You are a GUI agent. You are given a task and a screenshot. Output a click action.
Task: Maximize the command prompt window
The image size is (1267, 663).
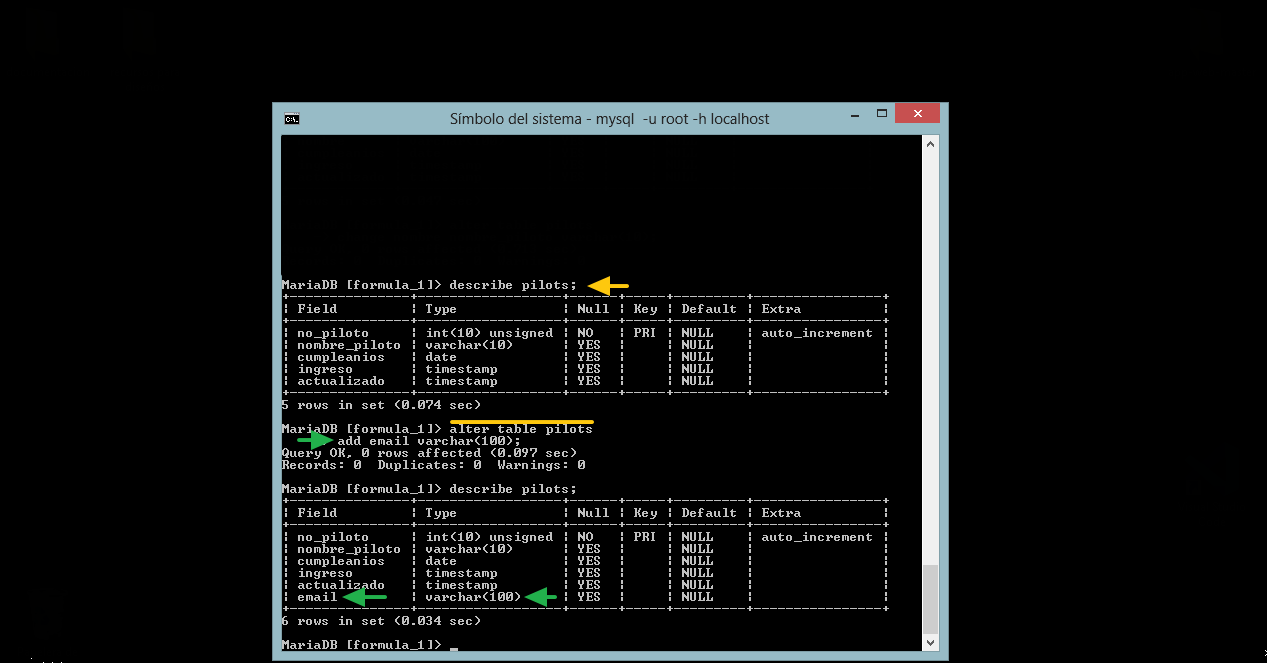coord(882,114)
